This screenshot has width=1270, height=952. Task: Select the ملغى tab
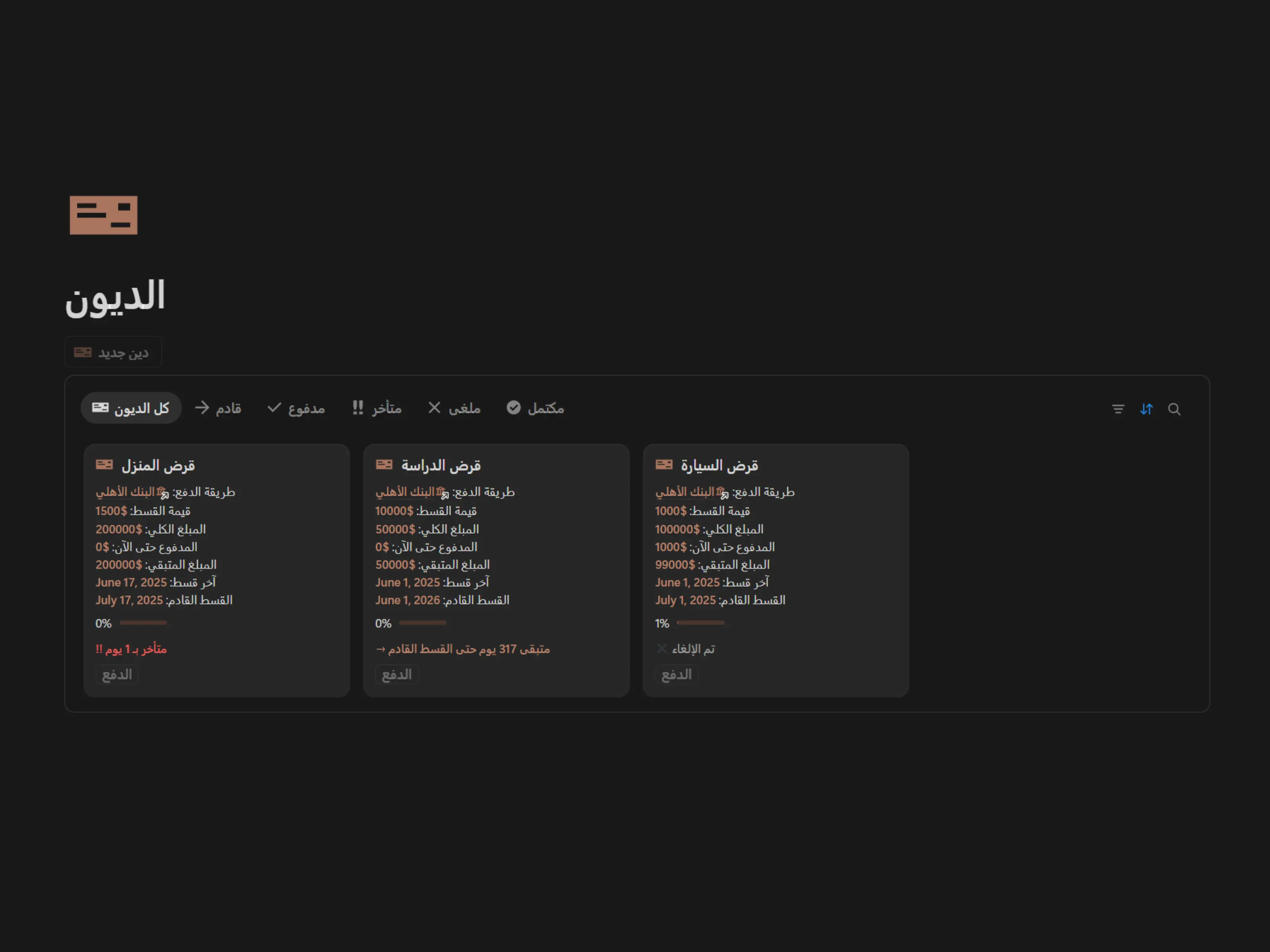pyautogui.click(x=454, y=409)
